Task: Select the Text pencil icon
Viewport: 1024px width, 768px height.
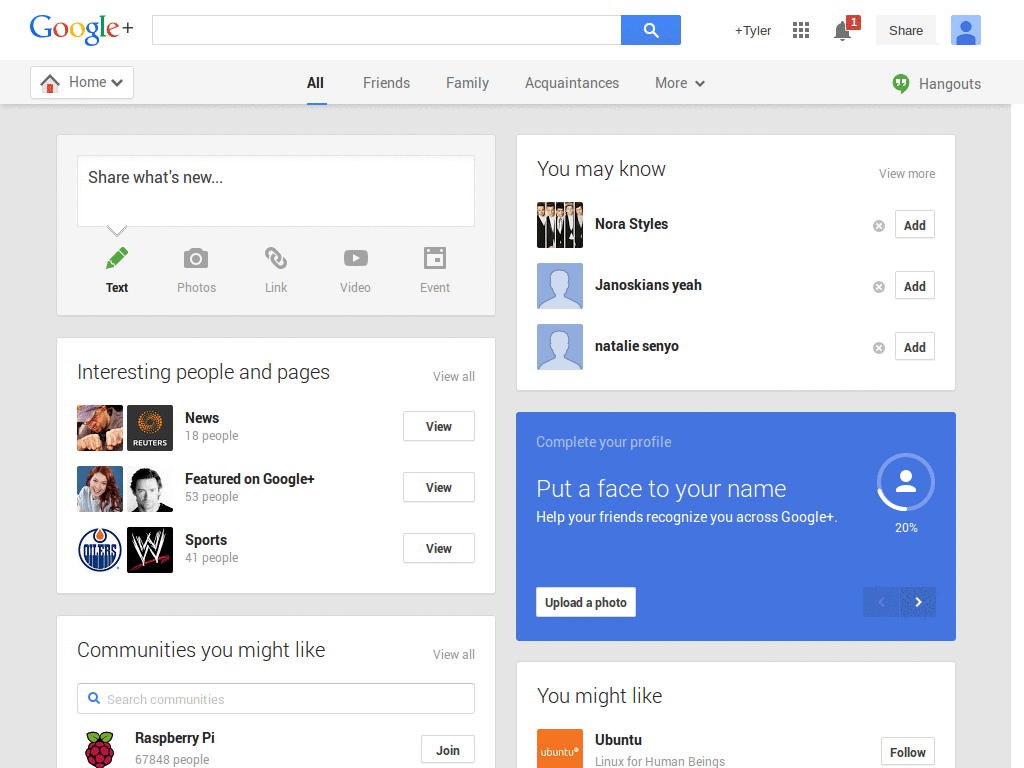Action: (117, 259)
